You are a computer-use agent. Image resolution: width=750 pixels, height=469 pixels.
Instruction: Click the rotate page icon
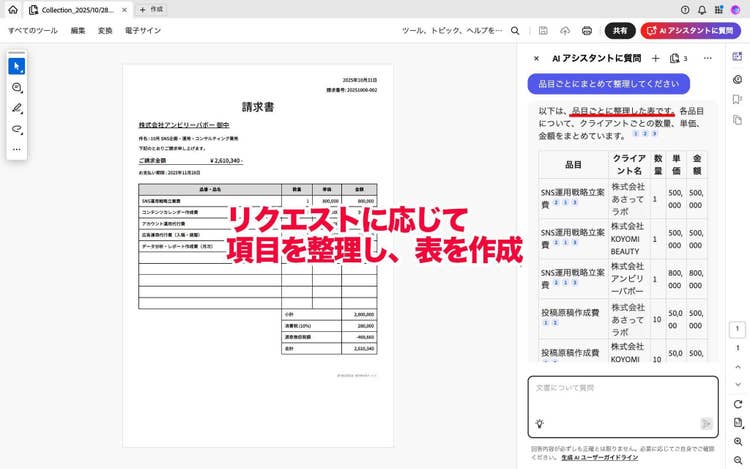[x=737, y=404]
